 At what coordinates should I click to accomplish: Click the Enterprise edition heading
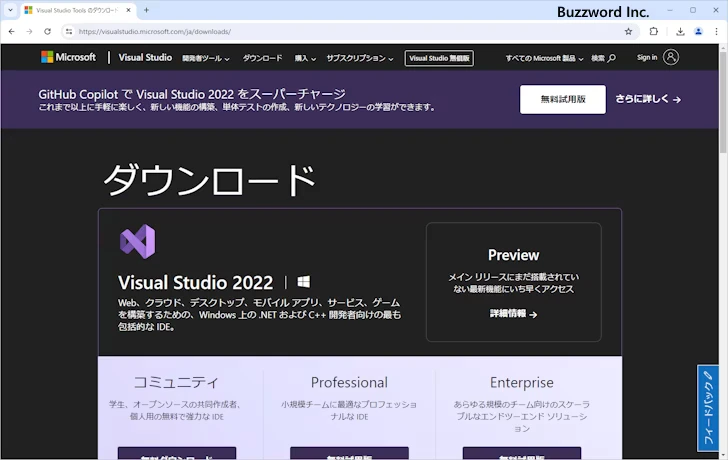coord(522,382)
